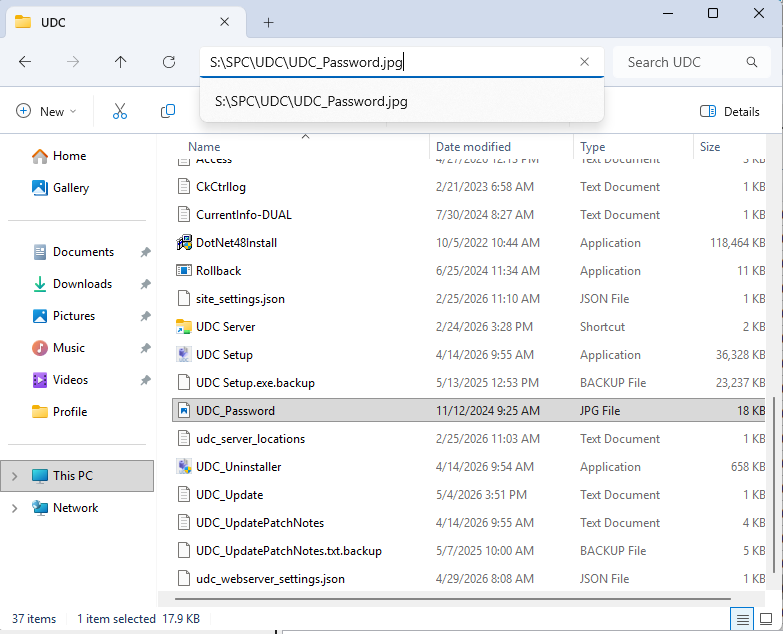Click the search magnifier icon
This screenshot has width=783, height=634.
click(x=752, y=62)
